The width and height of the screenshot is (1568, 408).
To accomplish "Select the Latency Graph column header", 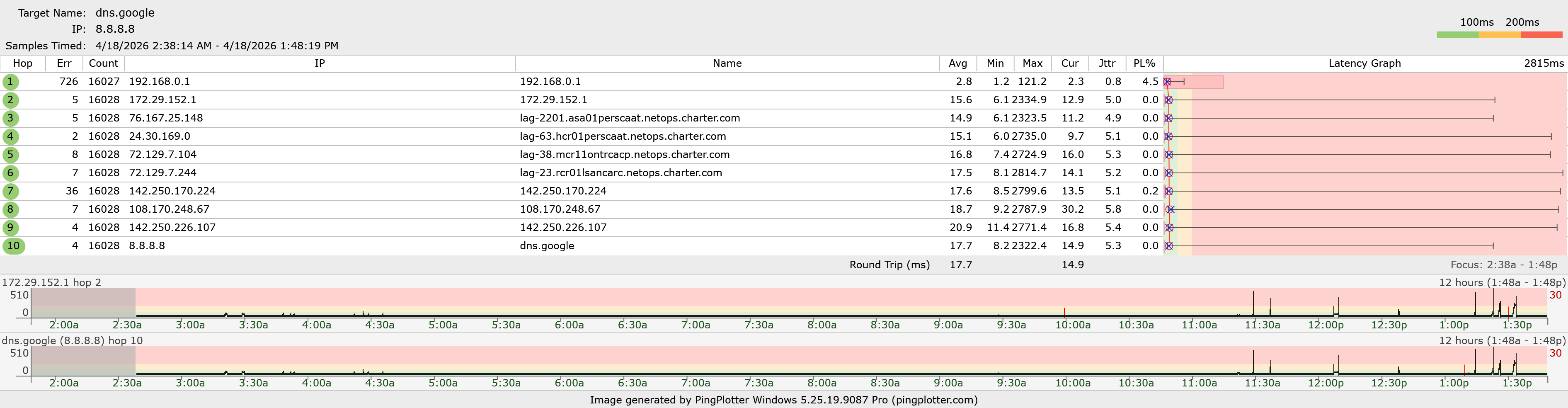I will pyautogui.click(x=1364, y=63).
